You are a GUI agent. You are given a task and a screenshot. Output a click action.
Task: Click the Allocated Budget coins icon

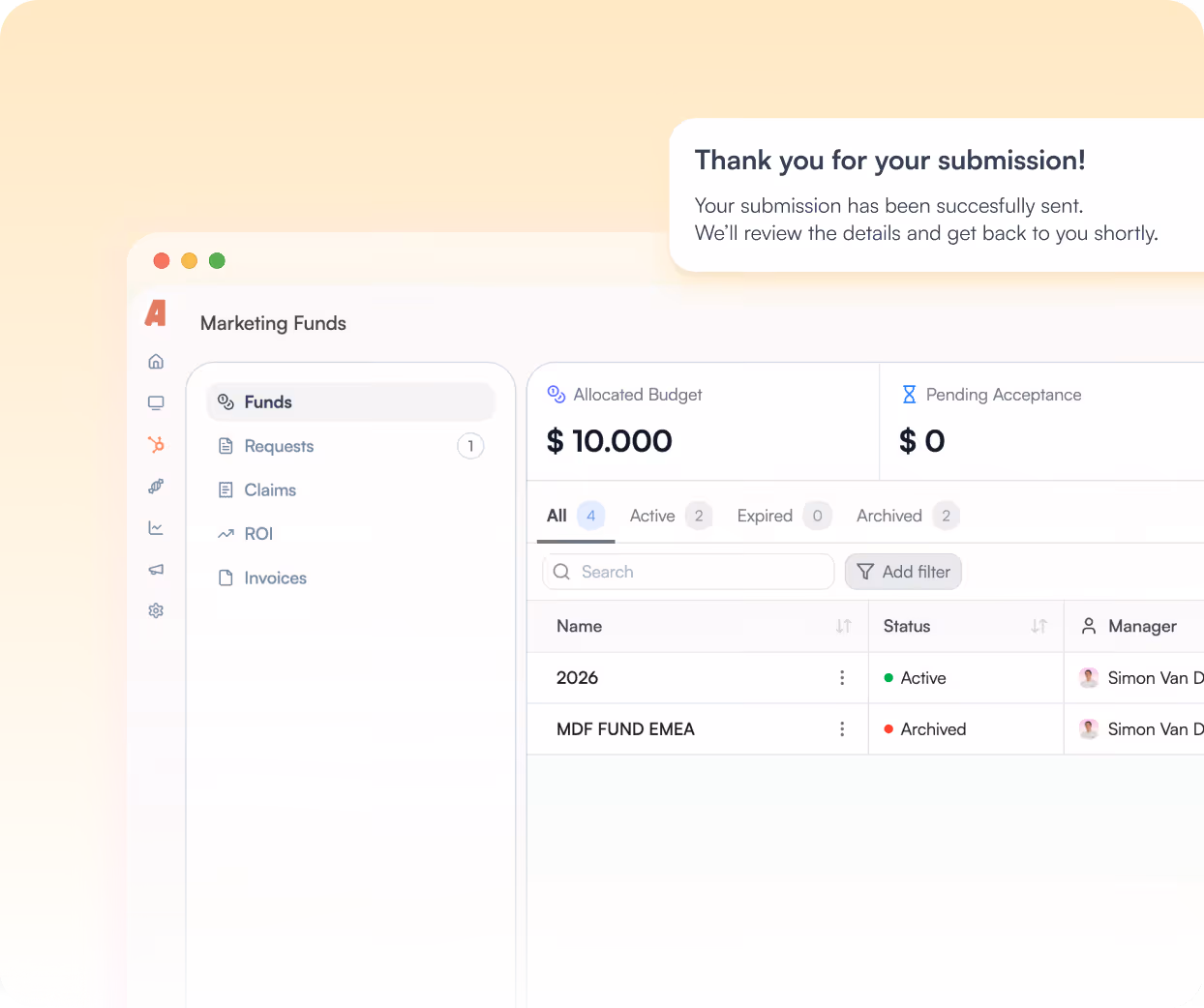point(557,394)
